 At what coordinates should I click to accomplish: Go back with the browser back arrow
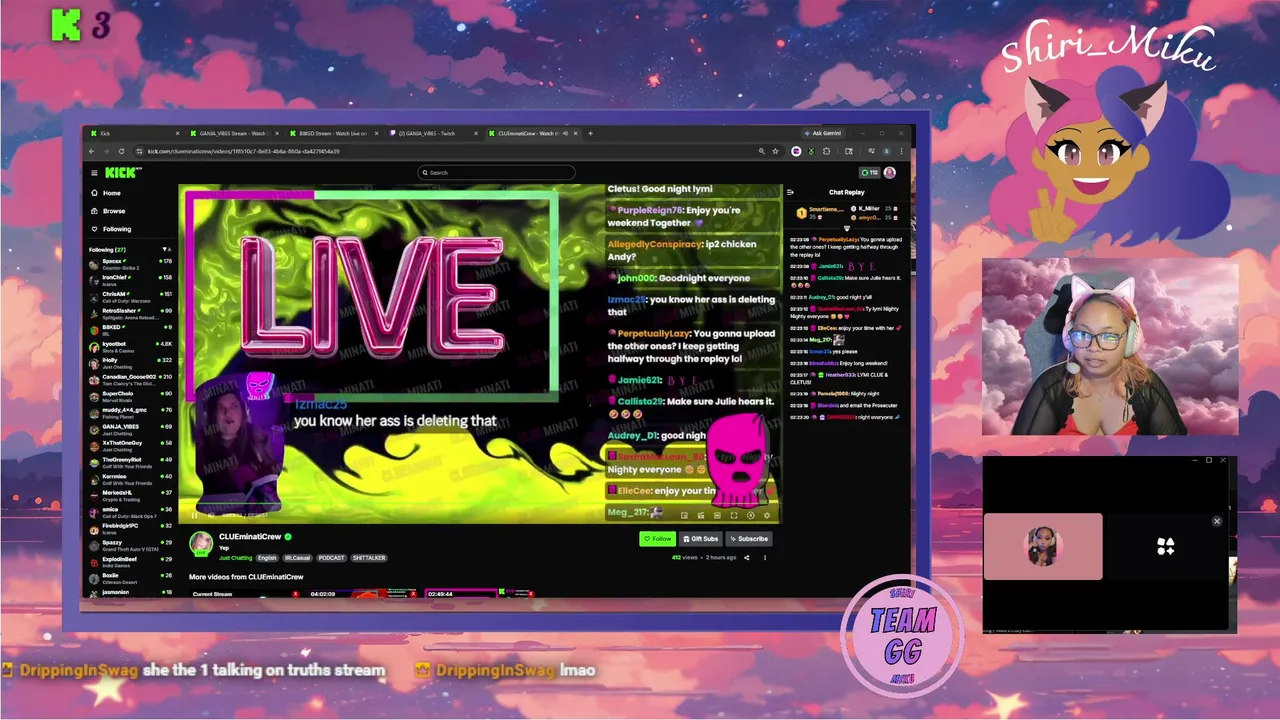coord(92,151)
